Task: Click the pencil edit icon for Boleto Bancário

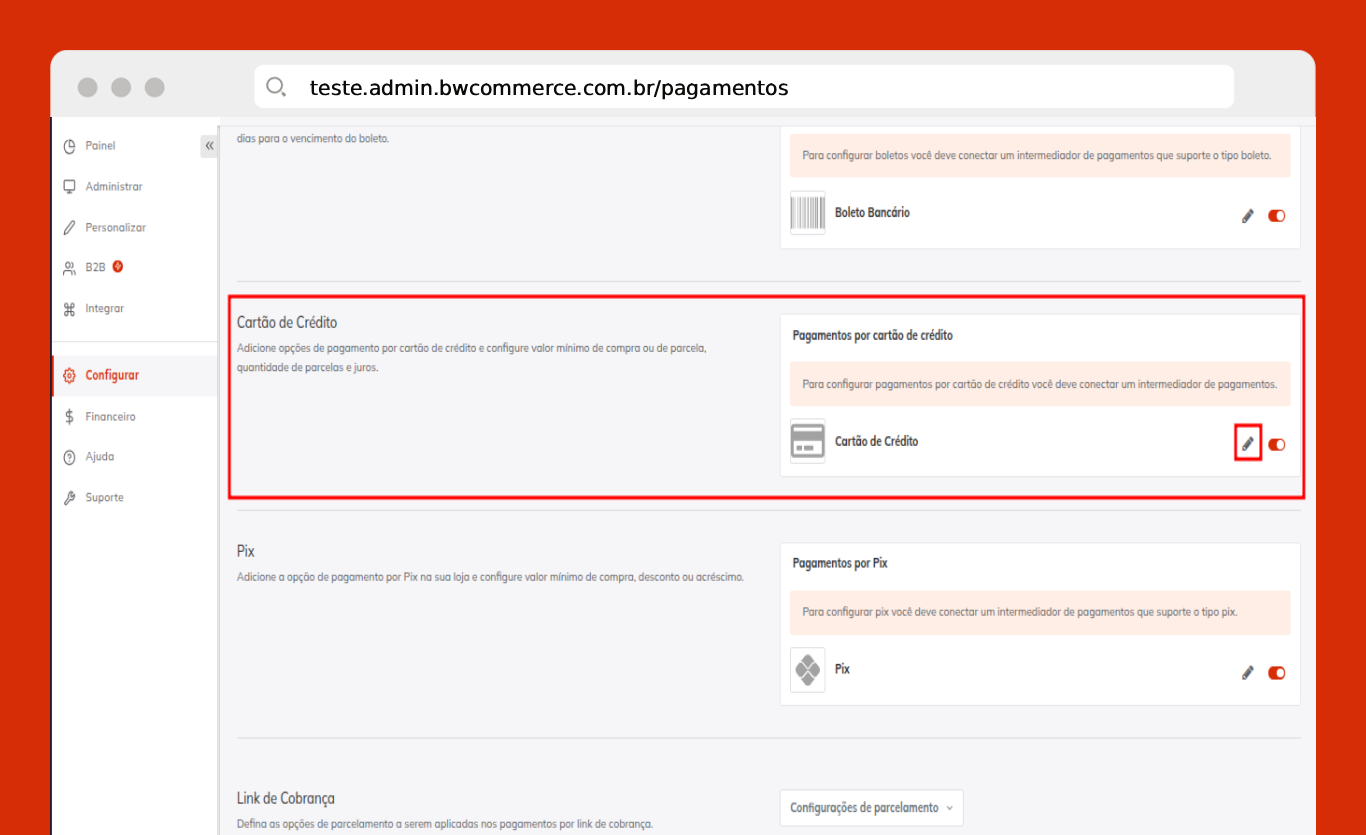Action: click(x=1247, y=216)
